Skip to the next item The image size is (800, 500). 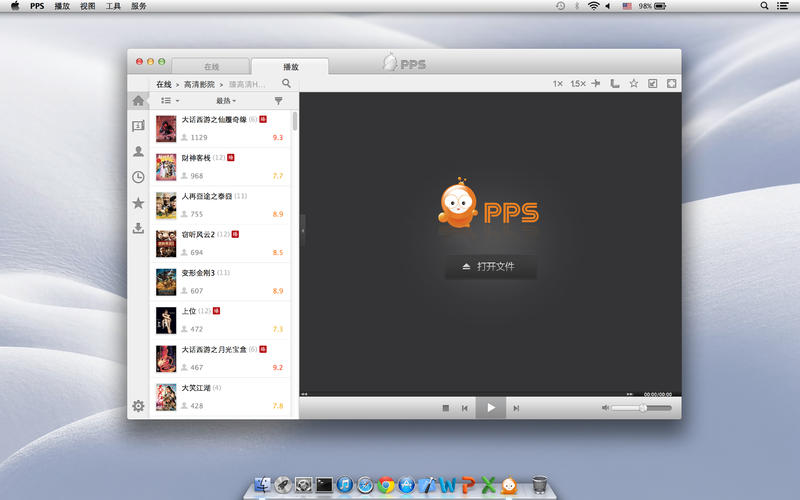coord(516,408)
